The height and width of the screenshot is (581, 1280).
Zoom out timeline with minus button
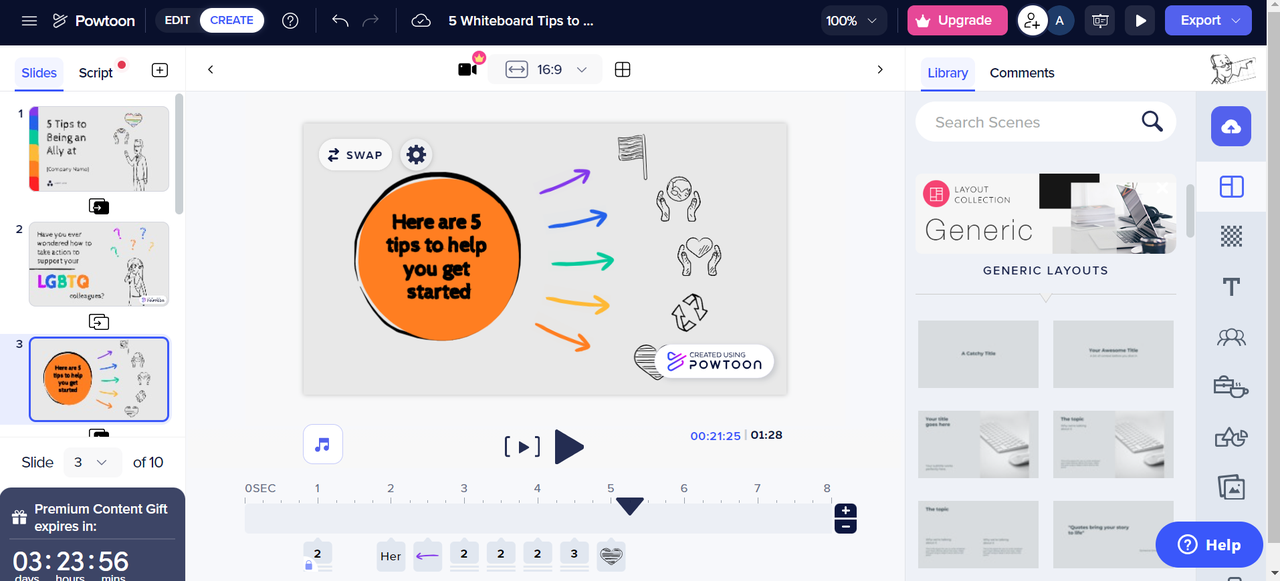coord(846,526)
